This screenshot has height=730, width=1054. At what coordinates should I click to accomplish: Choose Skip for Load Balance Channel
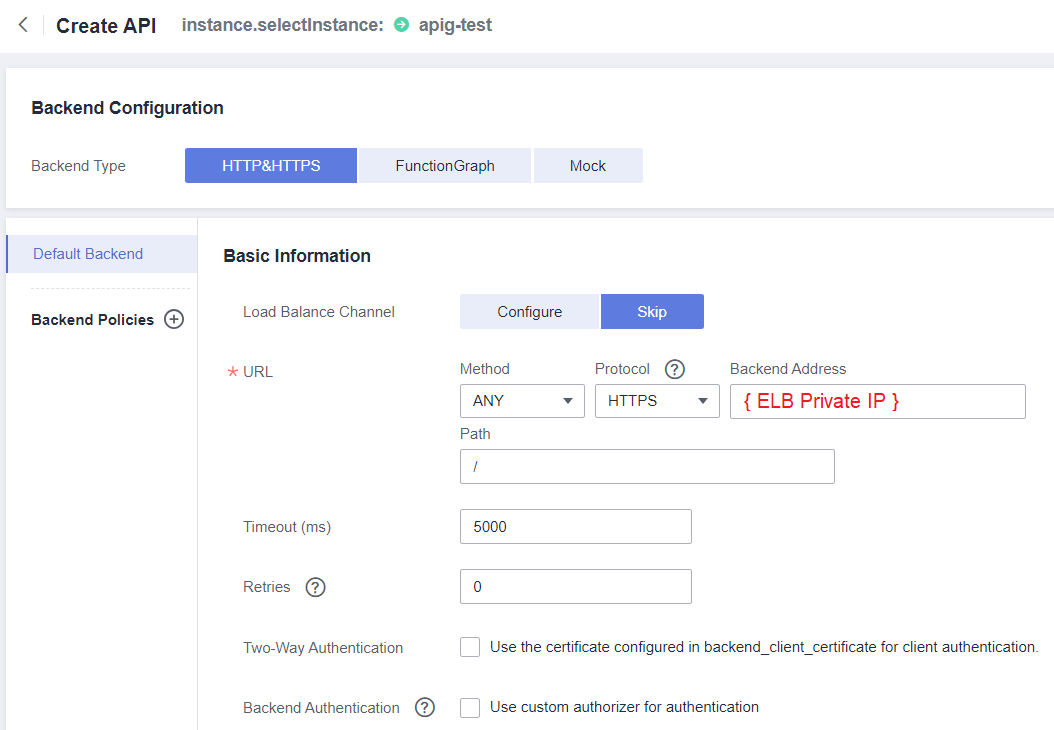[x=652, y=312]
